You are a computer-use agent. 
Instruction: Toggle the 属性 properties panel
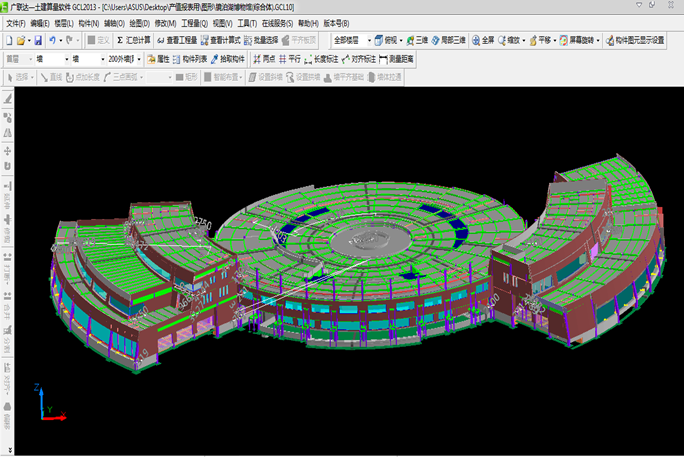coord(159,59)
